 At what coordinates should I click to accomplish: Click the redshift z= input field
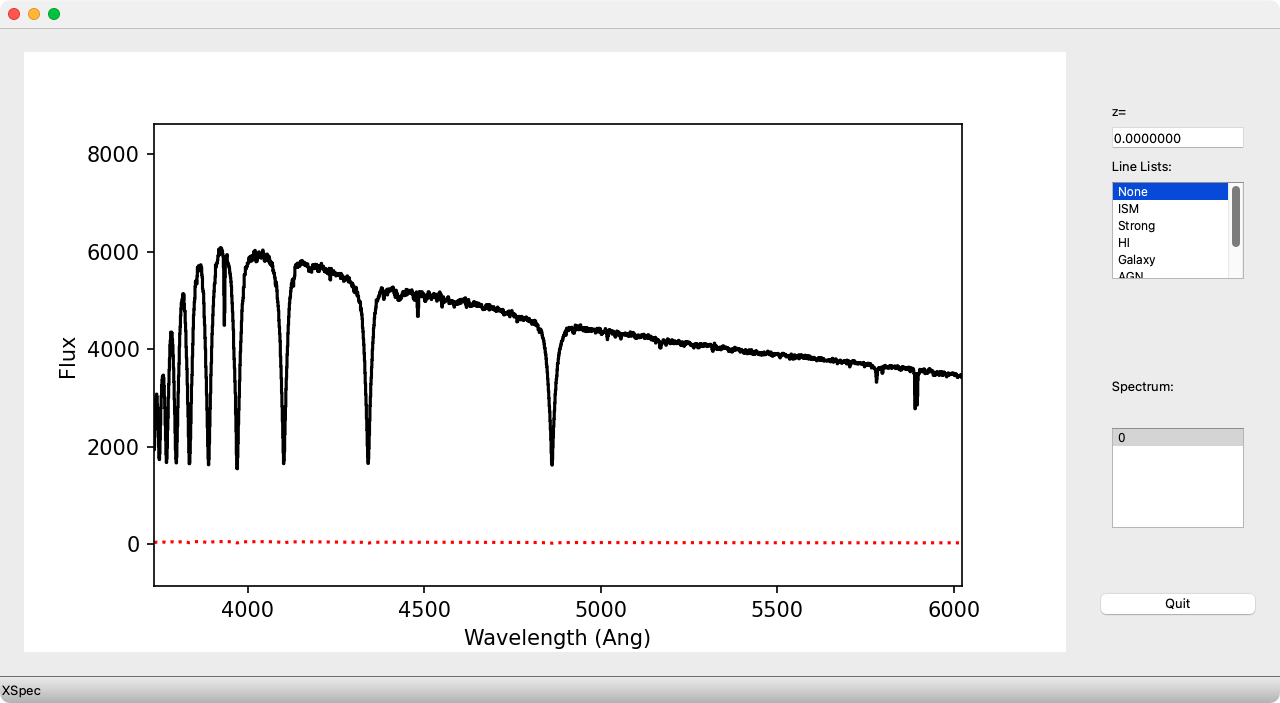pos(1177,138)
